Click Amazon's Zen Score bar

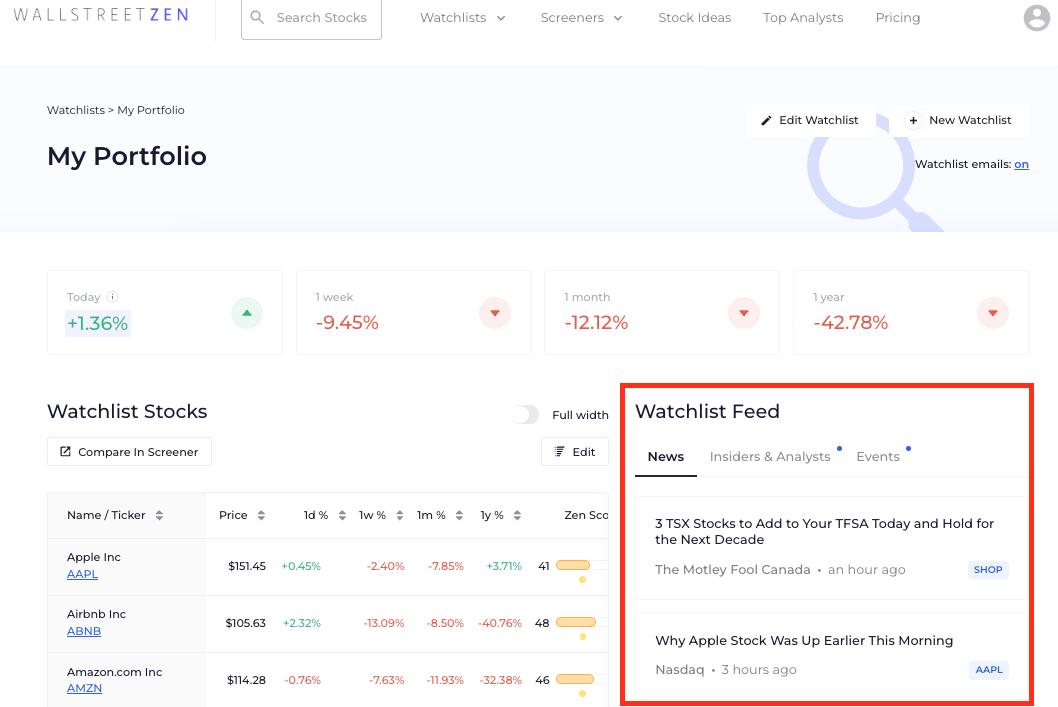[x=575, y=679]
